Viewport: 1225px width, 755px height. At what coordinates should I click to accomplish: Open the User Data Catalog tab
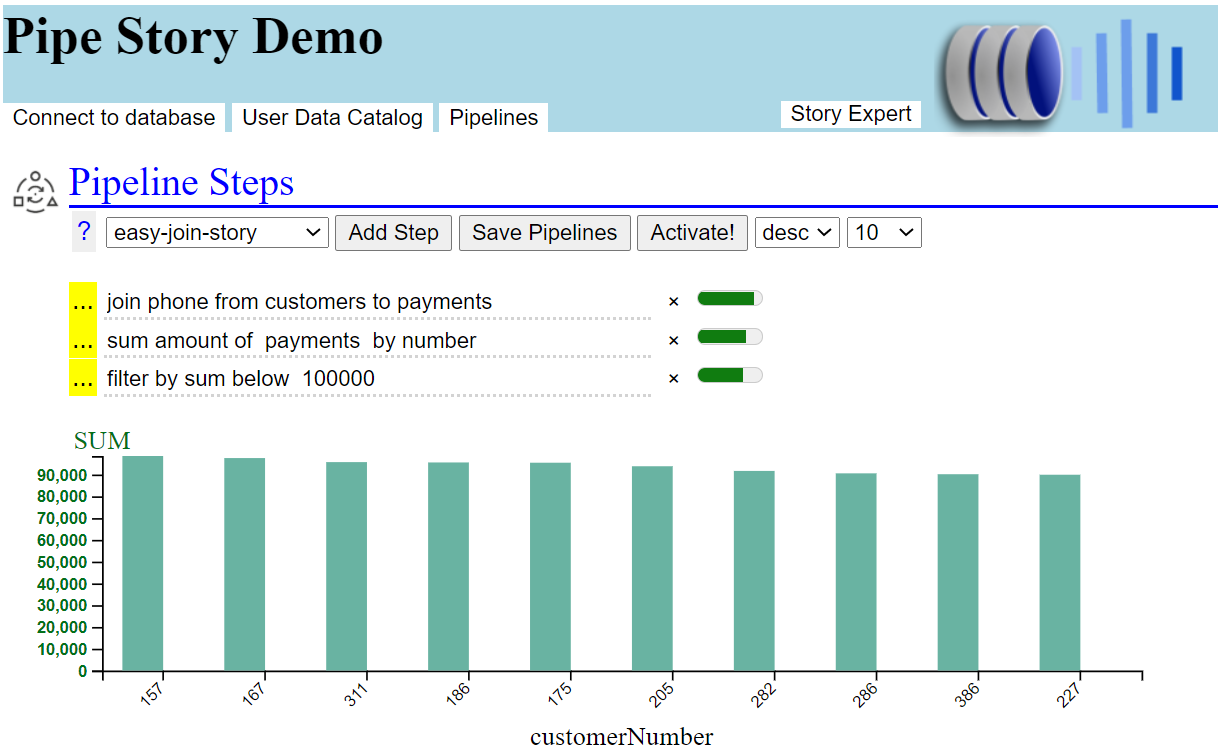click(x=333, y=118)
